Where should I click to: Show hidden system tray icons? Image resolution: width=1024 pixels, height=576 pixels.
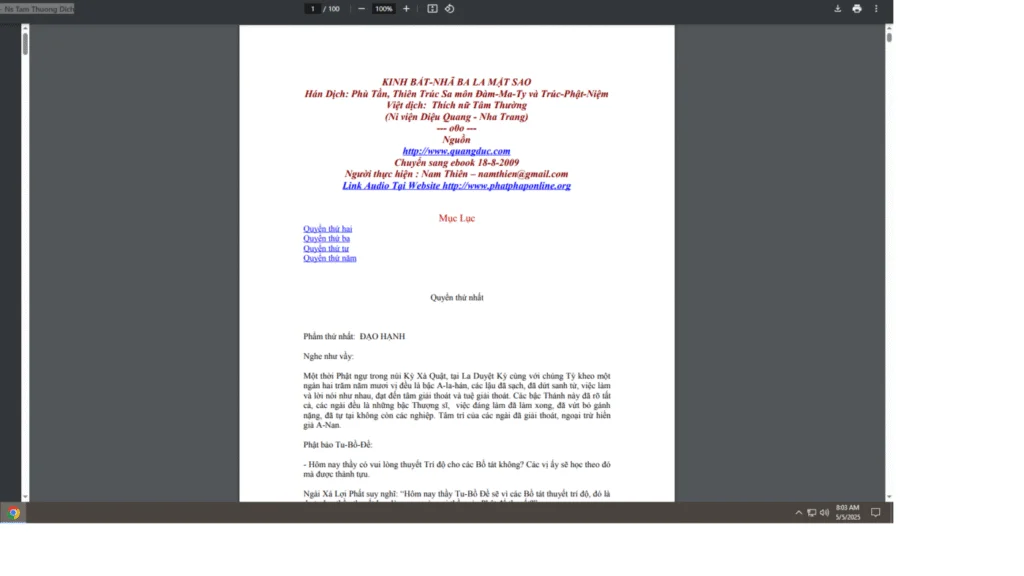(x=799, y=513)
